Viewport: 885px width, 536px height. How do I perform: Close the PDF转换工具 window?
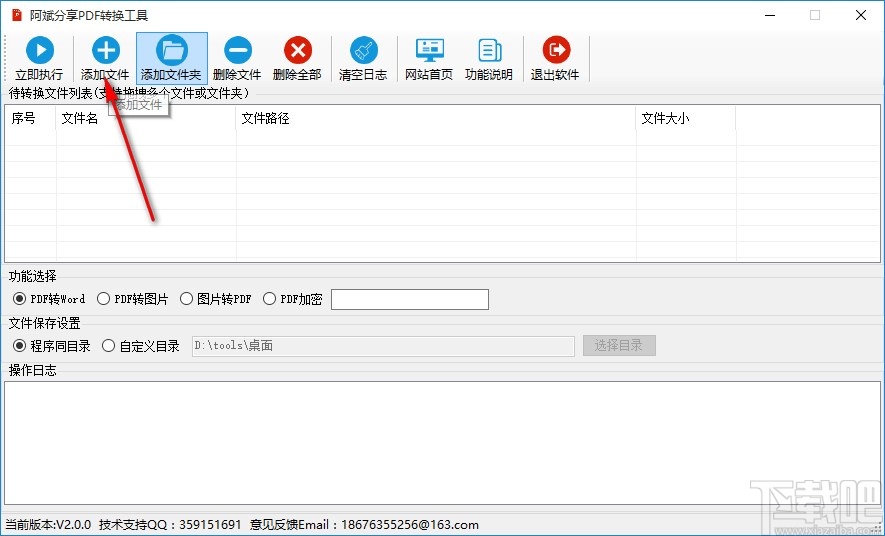[861, 15]
